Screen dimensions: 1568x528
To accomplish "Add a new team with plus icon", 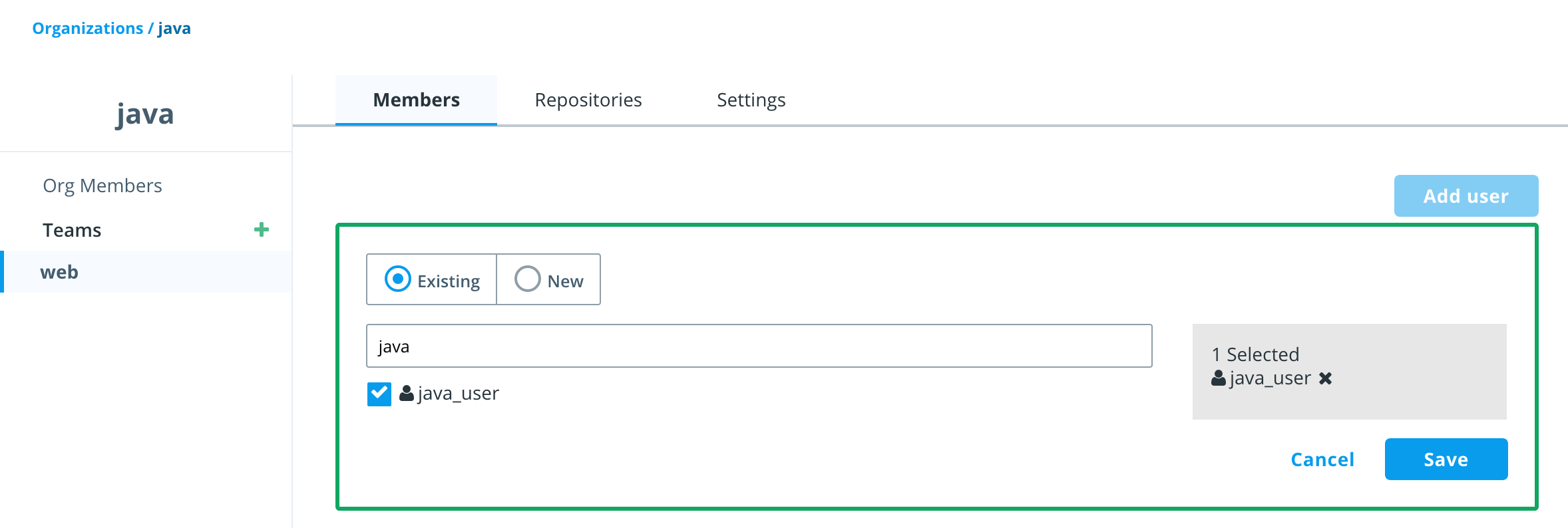I will [262, 229].
